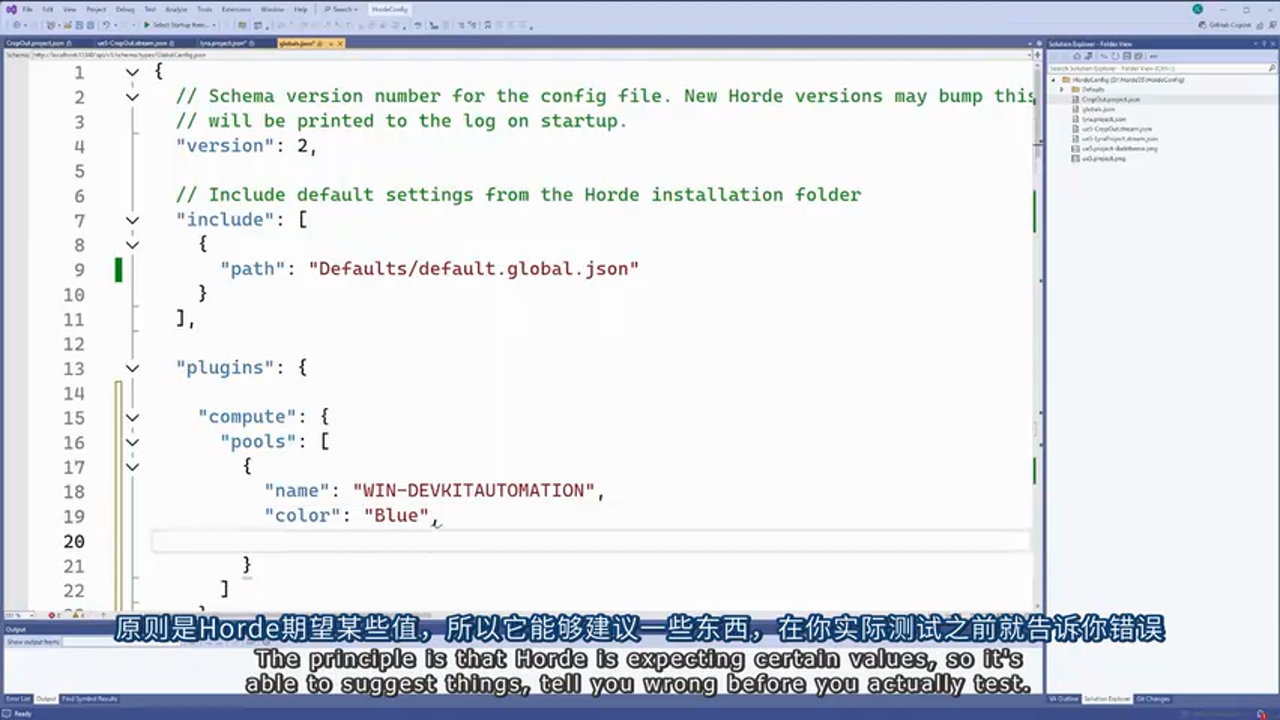The height and width of the screenshot is (720, 1280).
Task: Collapse all items in Solution Explorer
Action: pyautogui.click(x=1127, y=56)
